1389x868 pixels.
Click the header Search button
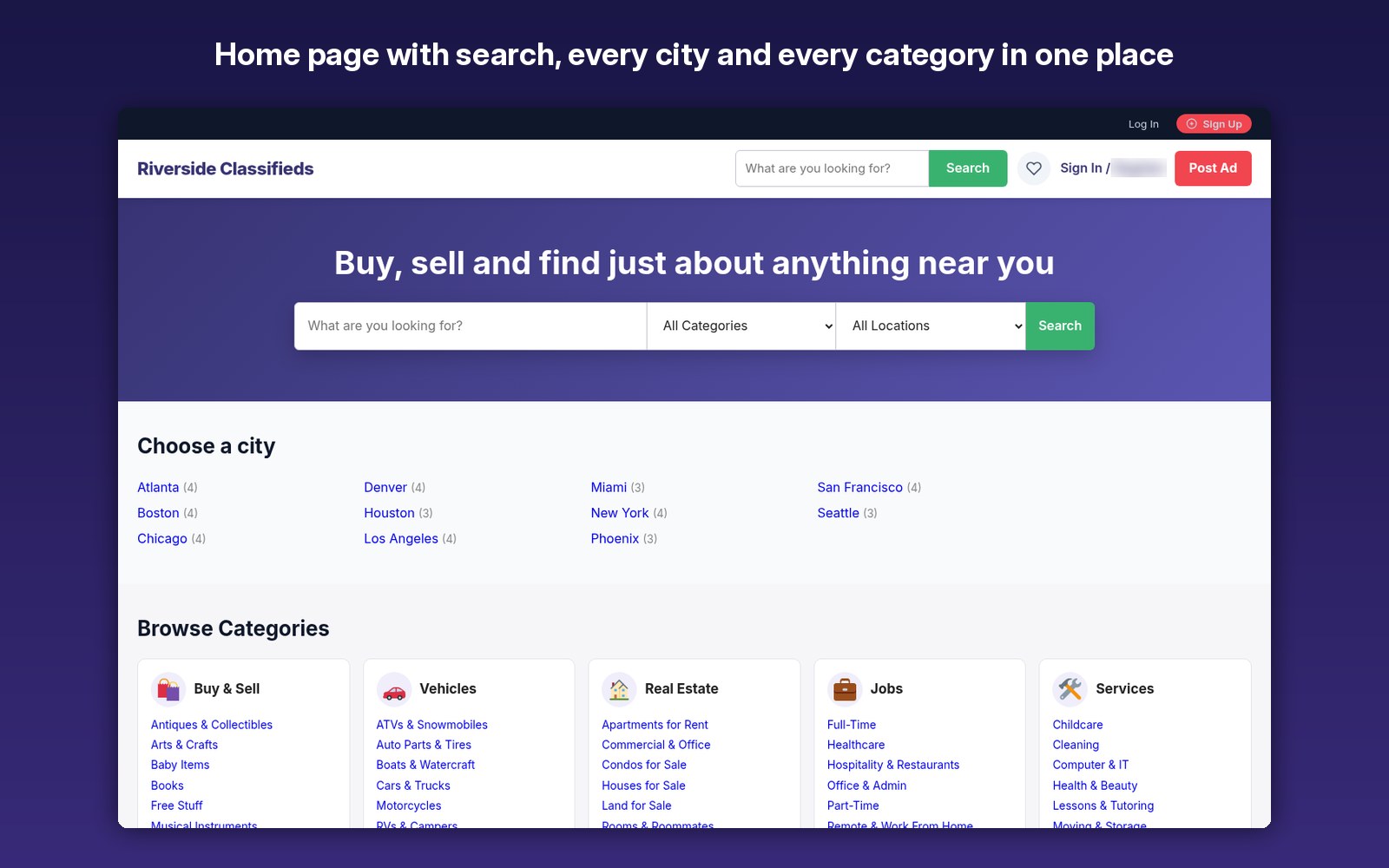(968, 168)
